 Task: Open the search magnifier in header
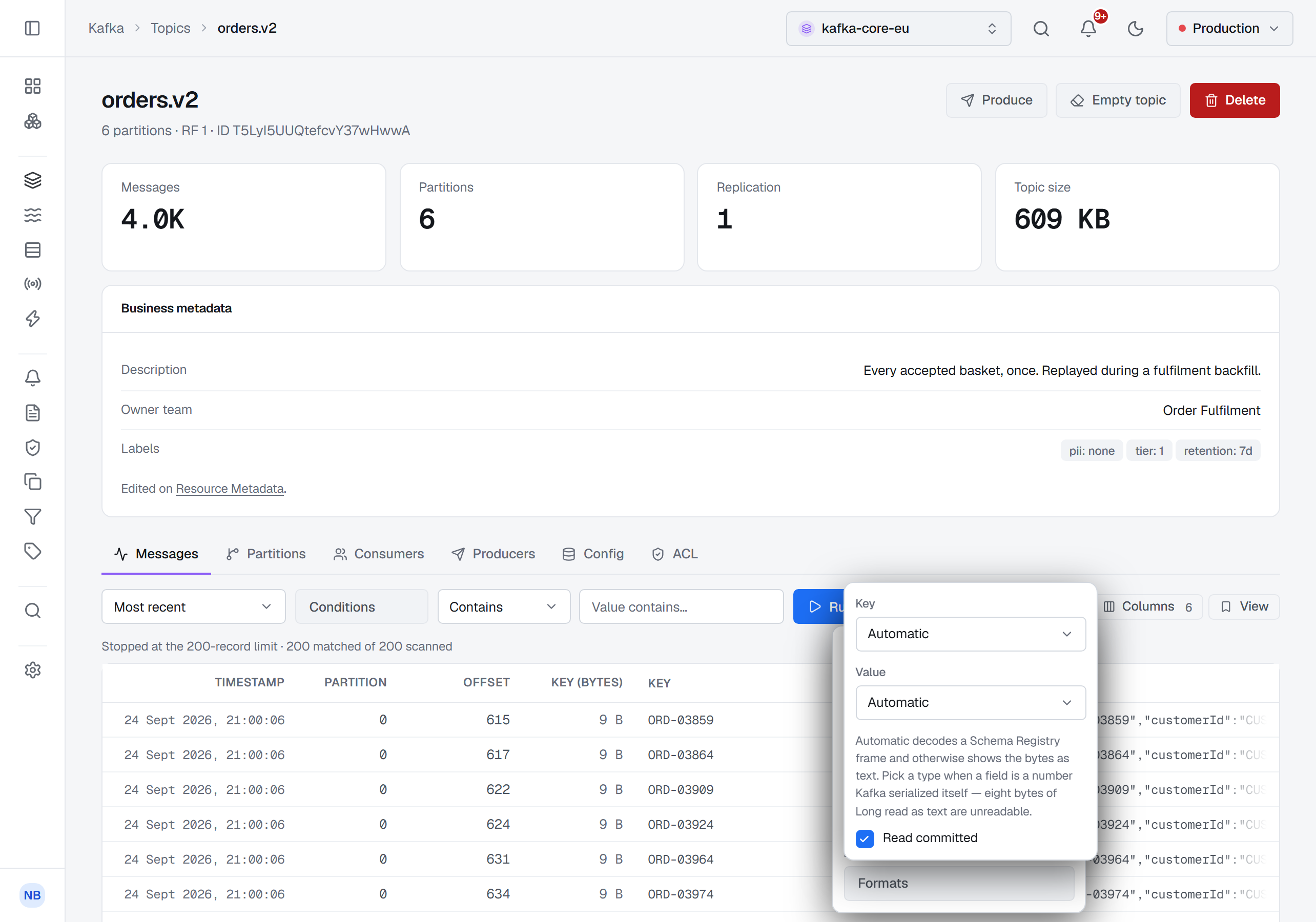(x=1041, y=28)
